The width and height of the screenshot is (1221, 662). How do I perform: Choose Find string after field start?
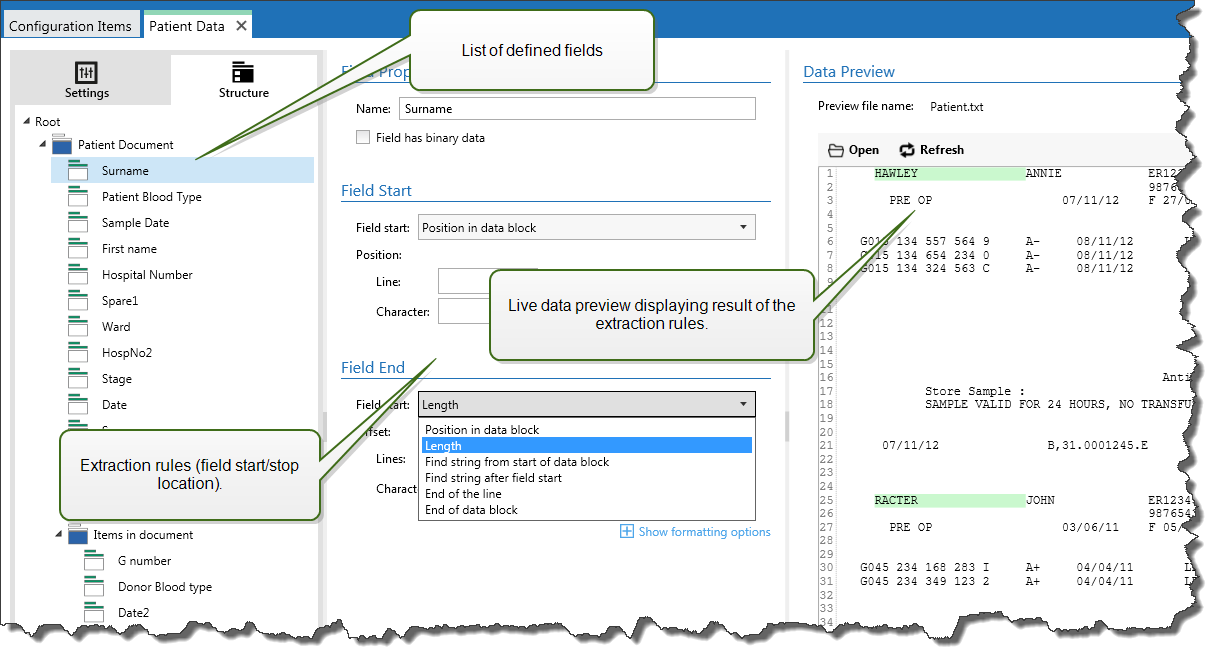click(x=493, y=478)
